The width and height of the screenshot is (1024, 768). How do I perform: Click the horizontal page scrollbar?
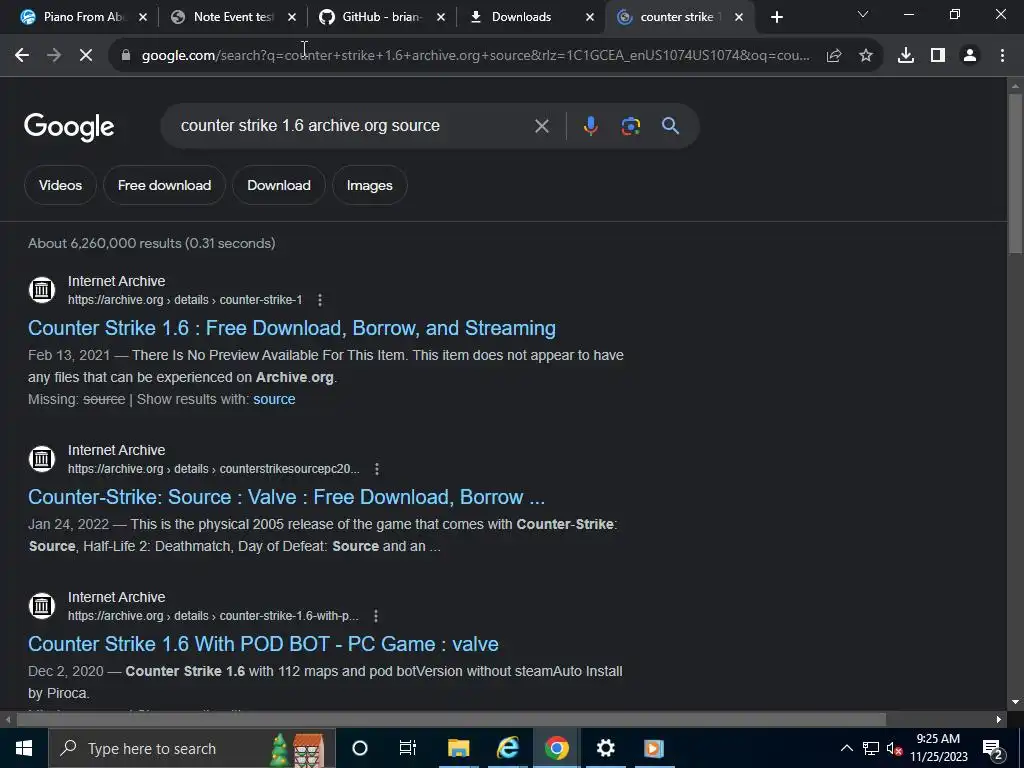(451, 720)
